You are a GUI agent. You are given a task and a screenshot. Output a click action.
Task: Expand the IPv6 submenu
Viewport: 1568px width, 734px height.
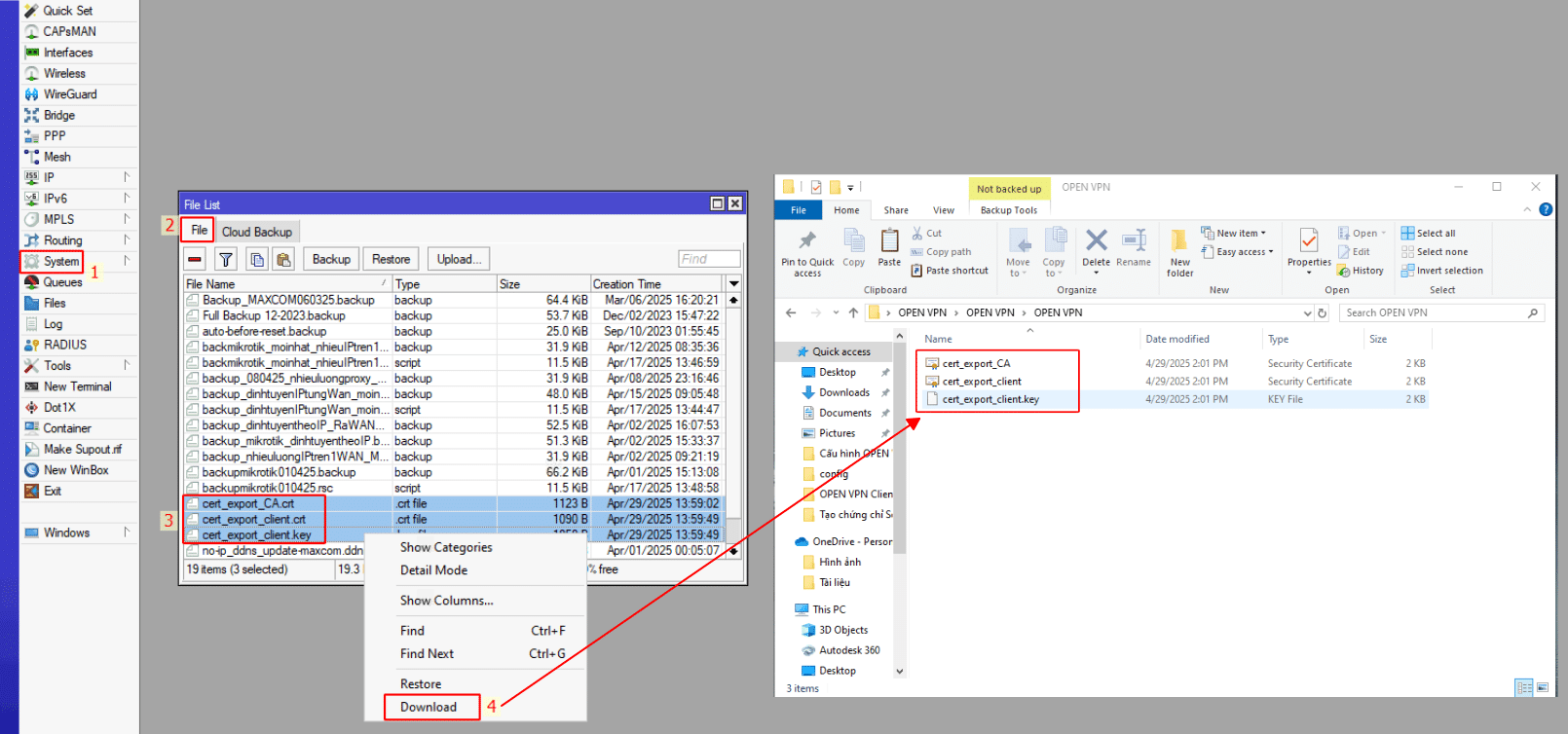[x=127, y=199]
